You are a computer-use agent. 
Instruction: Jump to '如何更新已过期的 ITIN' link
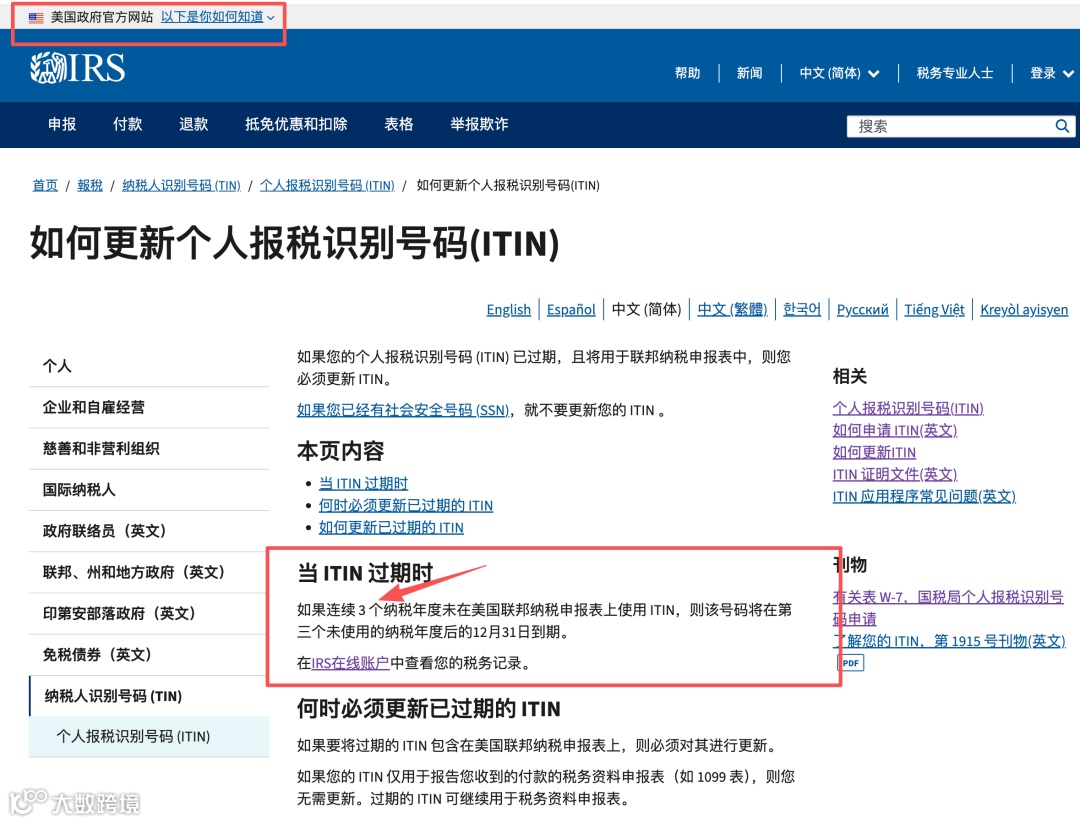point(391,528)
